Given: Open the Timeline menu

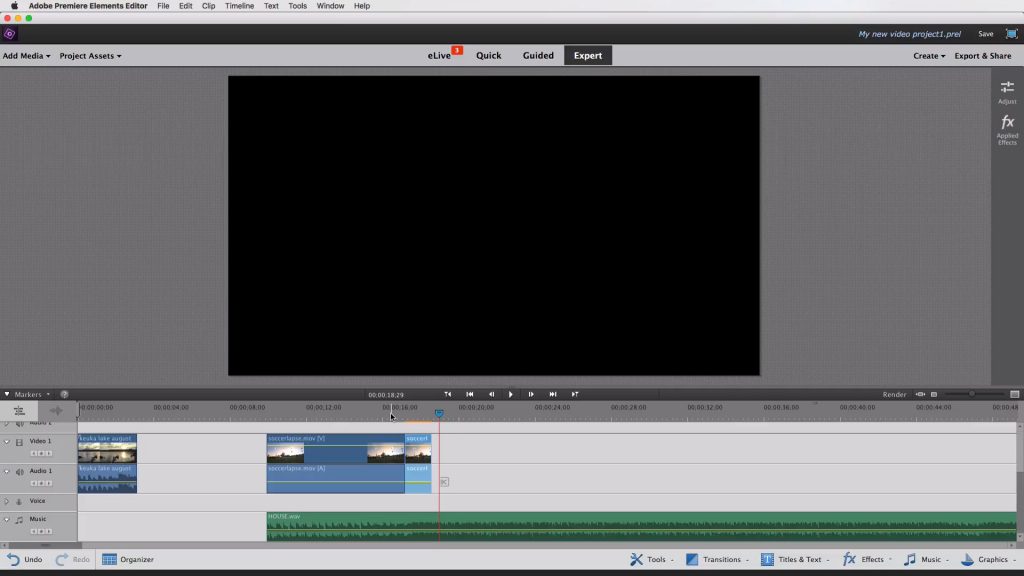Looking at the screenshot, I should point(240,6).
